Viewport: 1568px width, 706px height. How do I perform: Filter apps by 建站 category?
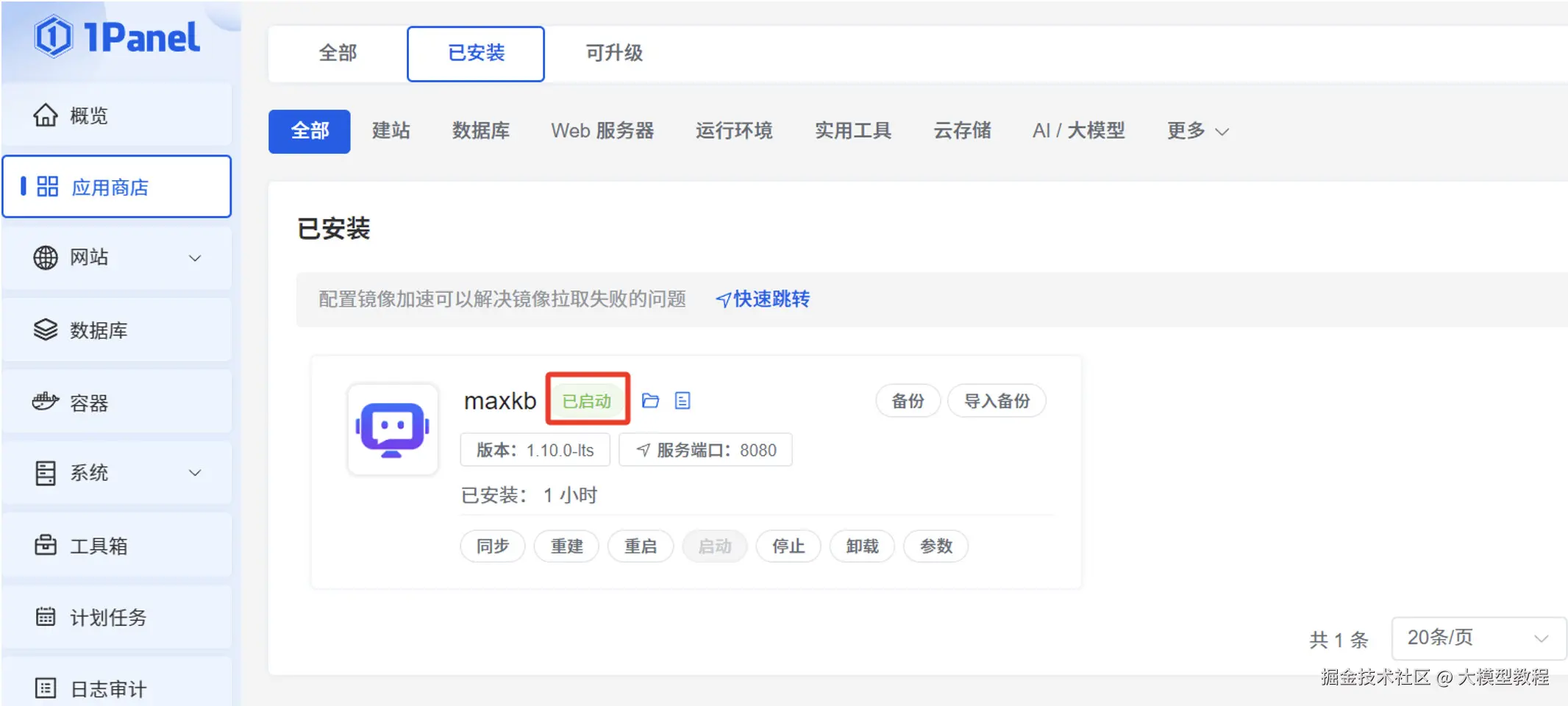click(391, 131)
